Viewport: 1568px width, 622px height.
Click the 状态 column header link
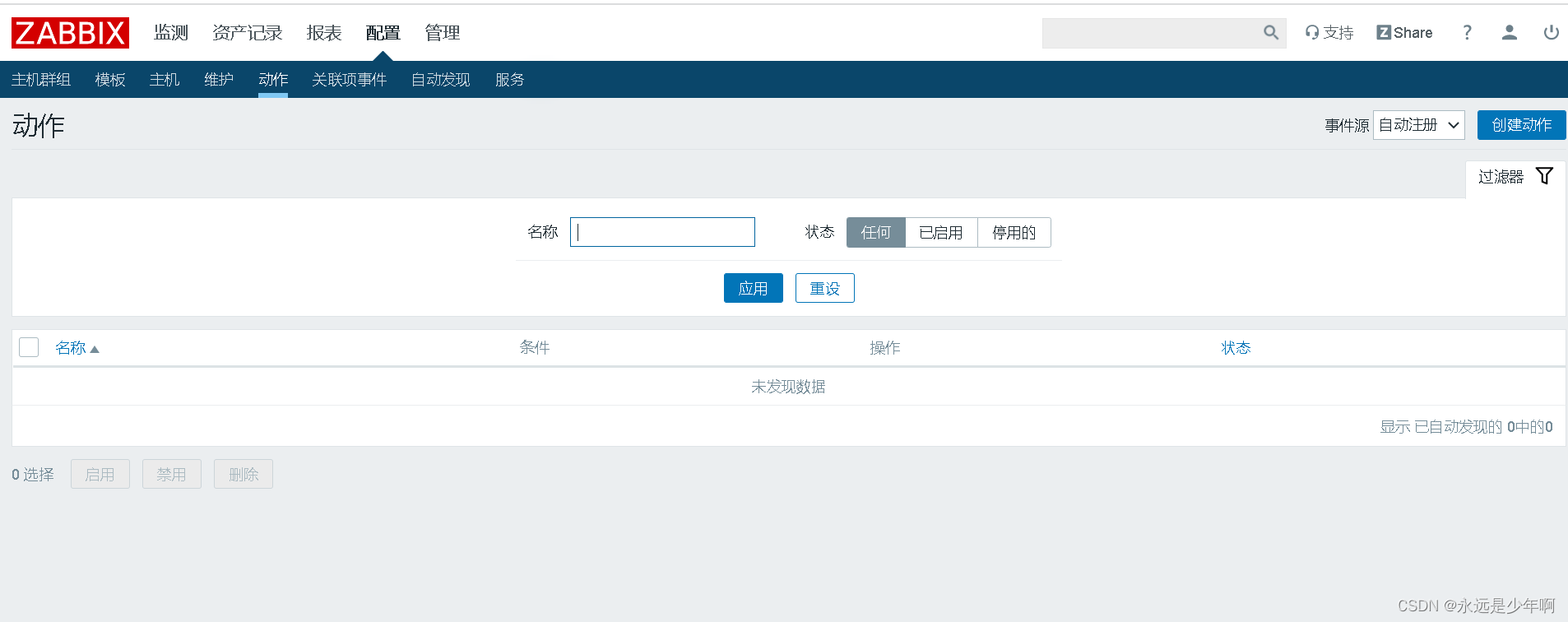coord(1236,348)
